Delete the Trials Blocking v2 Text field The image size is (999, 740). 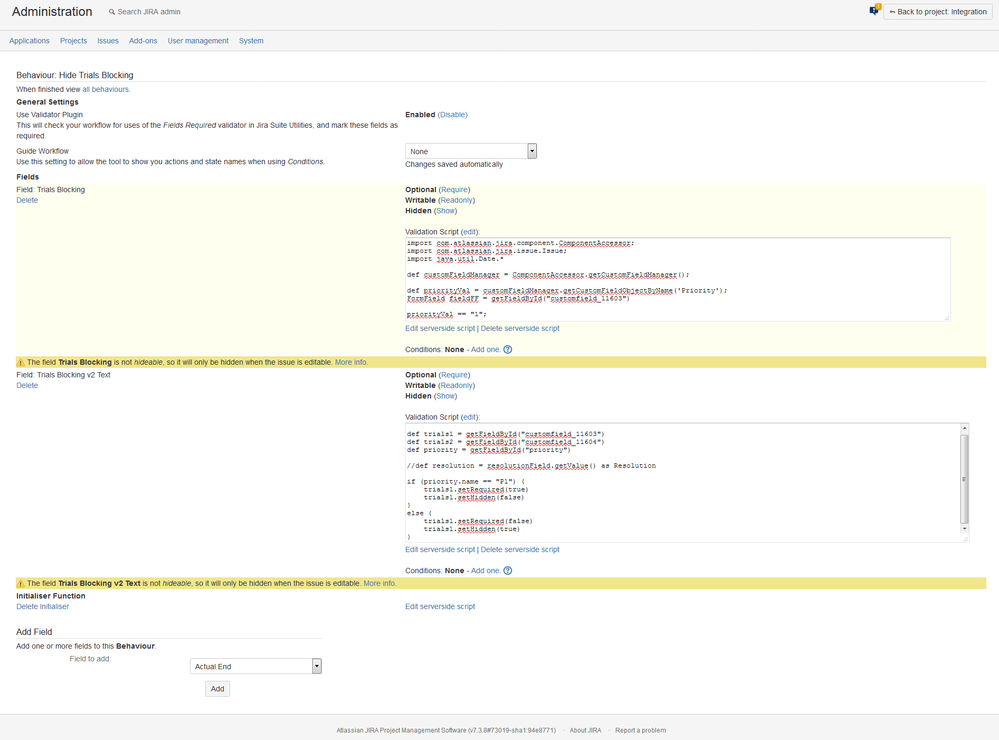(x=27, y=386)
